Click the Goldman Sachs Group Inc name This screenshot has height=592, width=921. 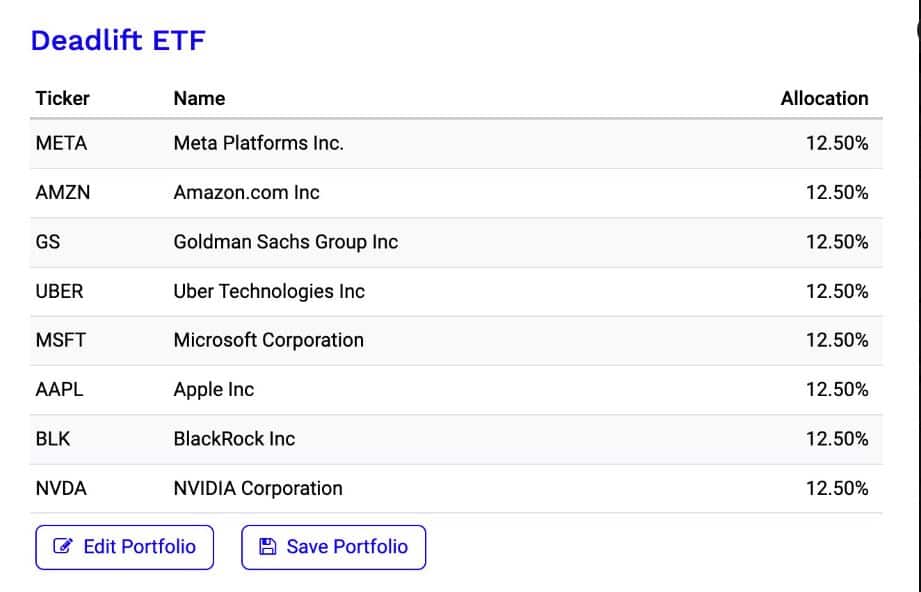coord(285,242)
